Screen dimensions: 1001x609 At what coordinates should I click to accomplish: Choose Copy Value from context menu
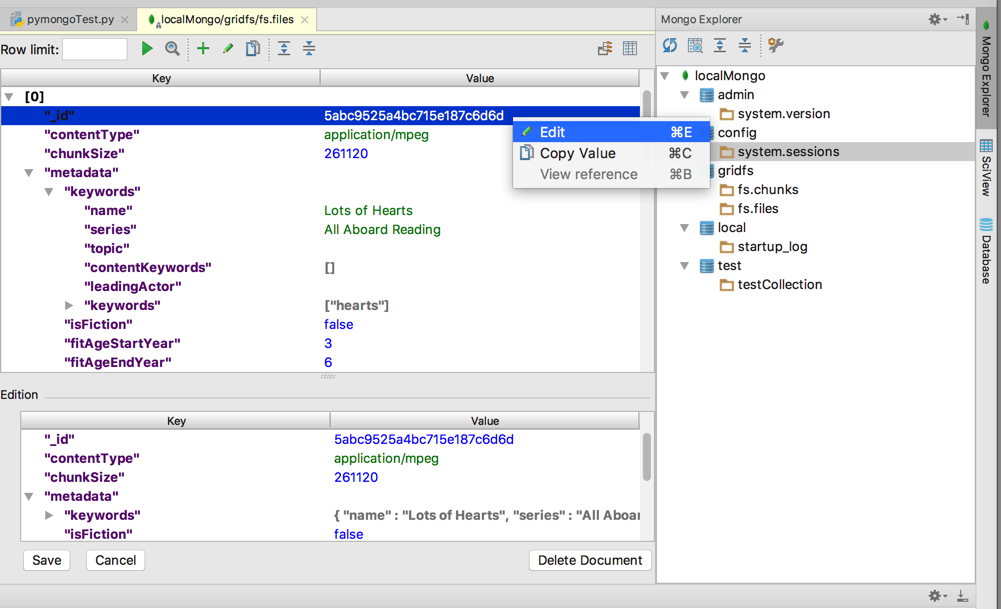[x=577, y=153]
